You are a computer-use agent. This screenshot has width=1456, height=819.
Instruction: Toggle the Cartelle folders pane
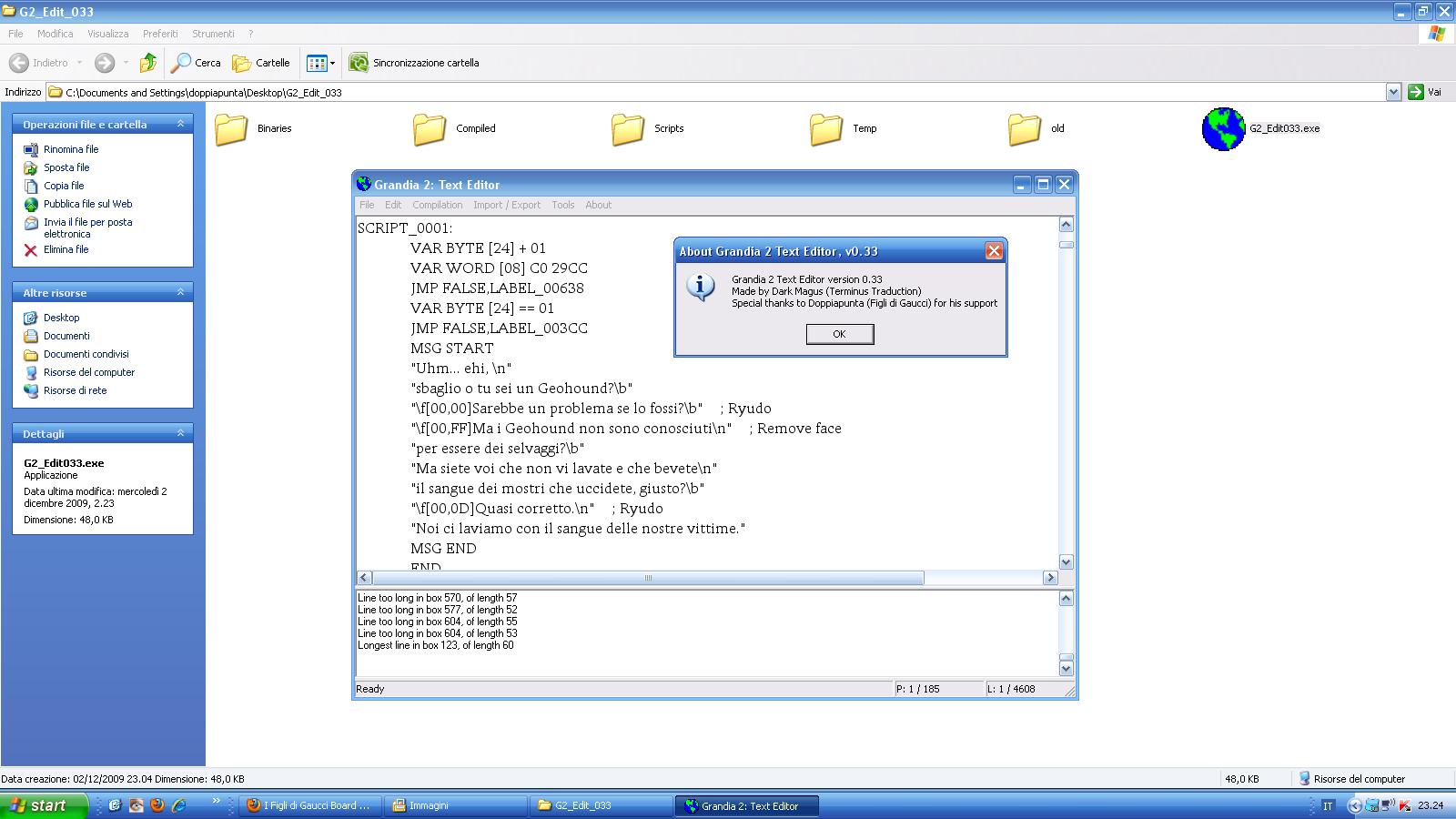[x=261, y=63]
